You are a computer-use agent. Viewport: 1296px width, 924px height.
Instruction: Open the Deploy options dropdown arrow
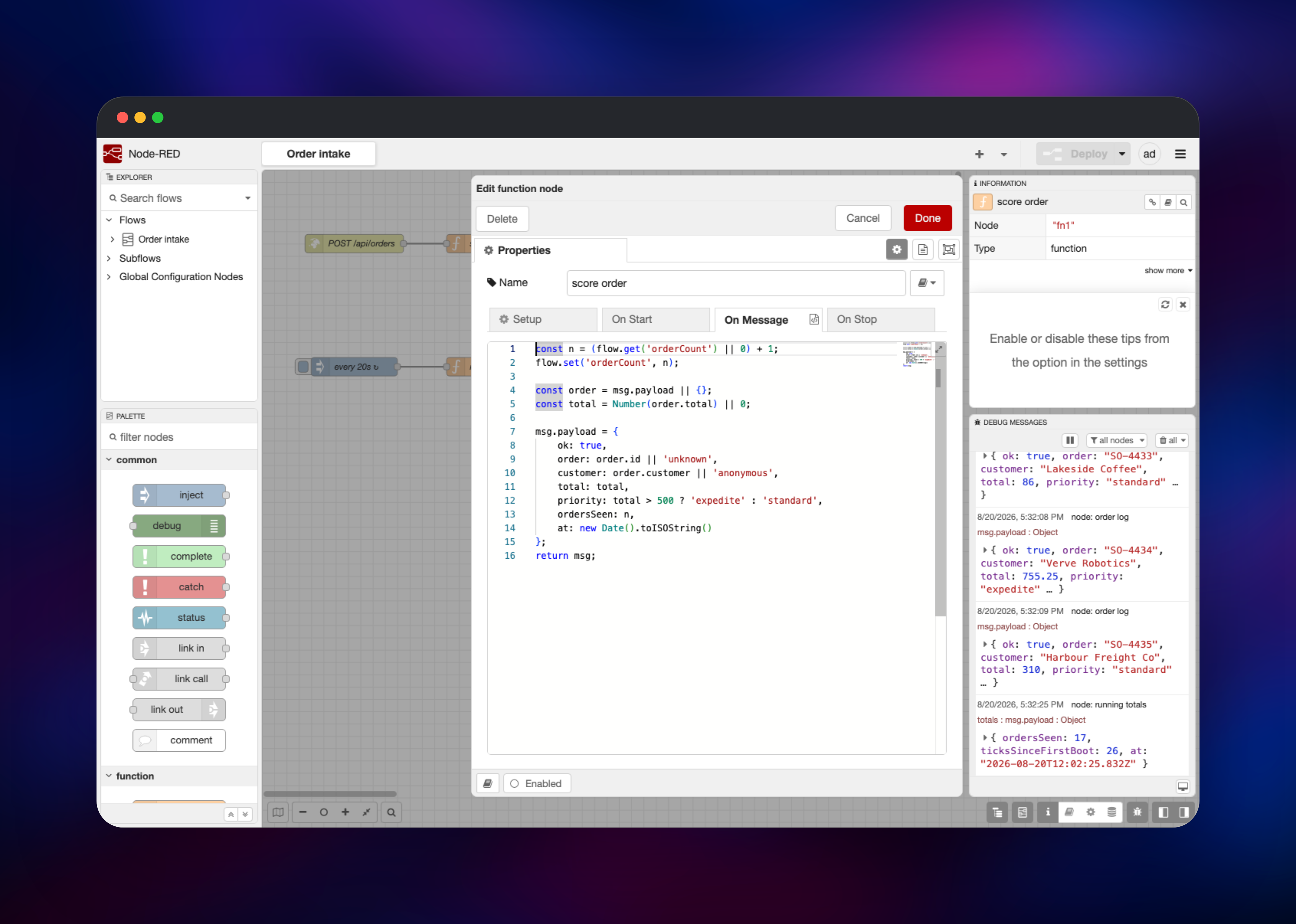(1122, 154)
